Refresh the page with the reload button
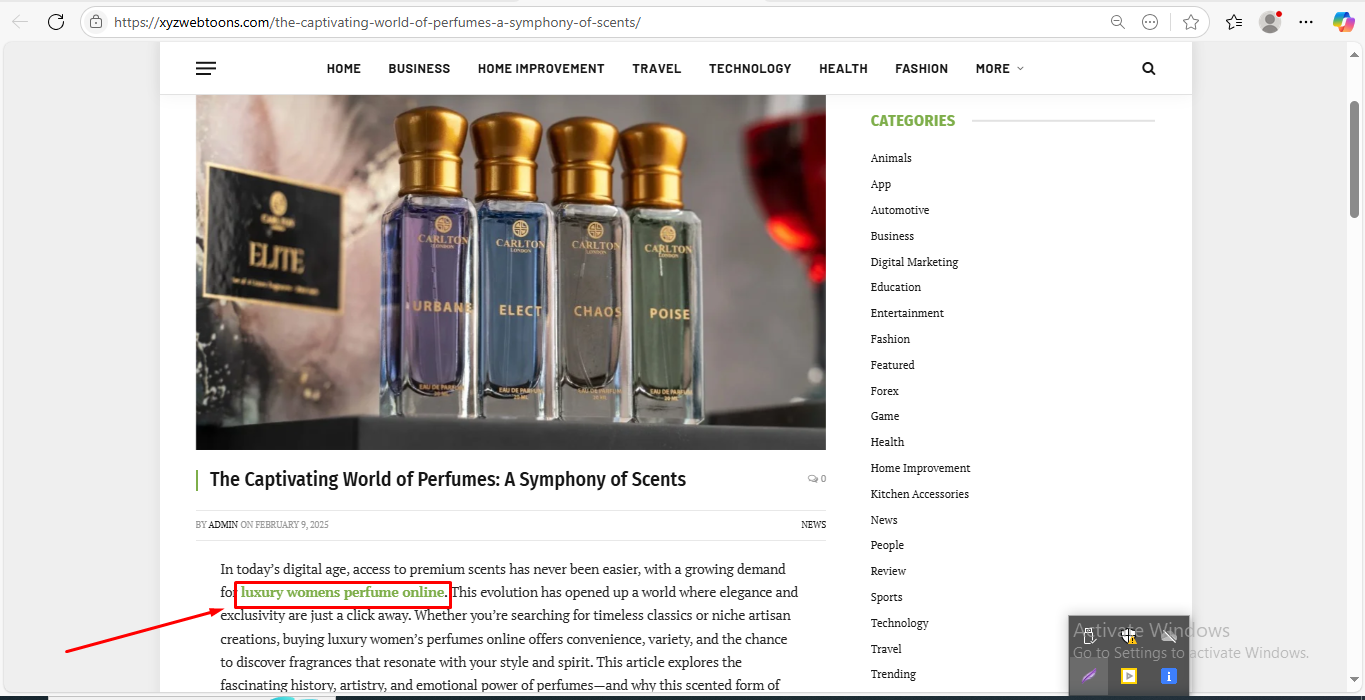The width and height of the screenshot is (1365, 700). (56, 22)
